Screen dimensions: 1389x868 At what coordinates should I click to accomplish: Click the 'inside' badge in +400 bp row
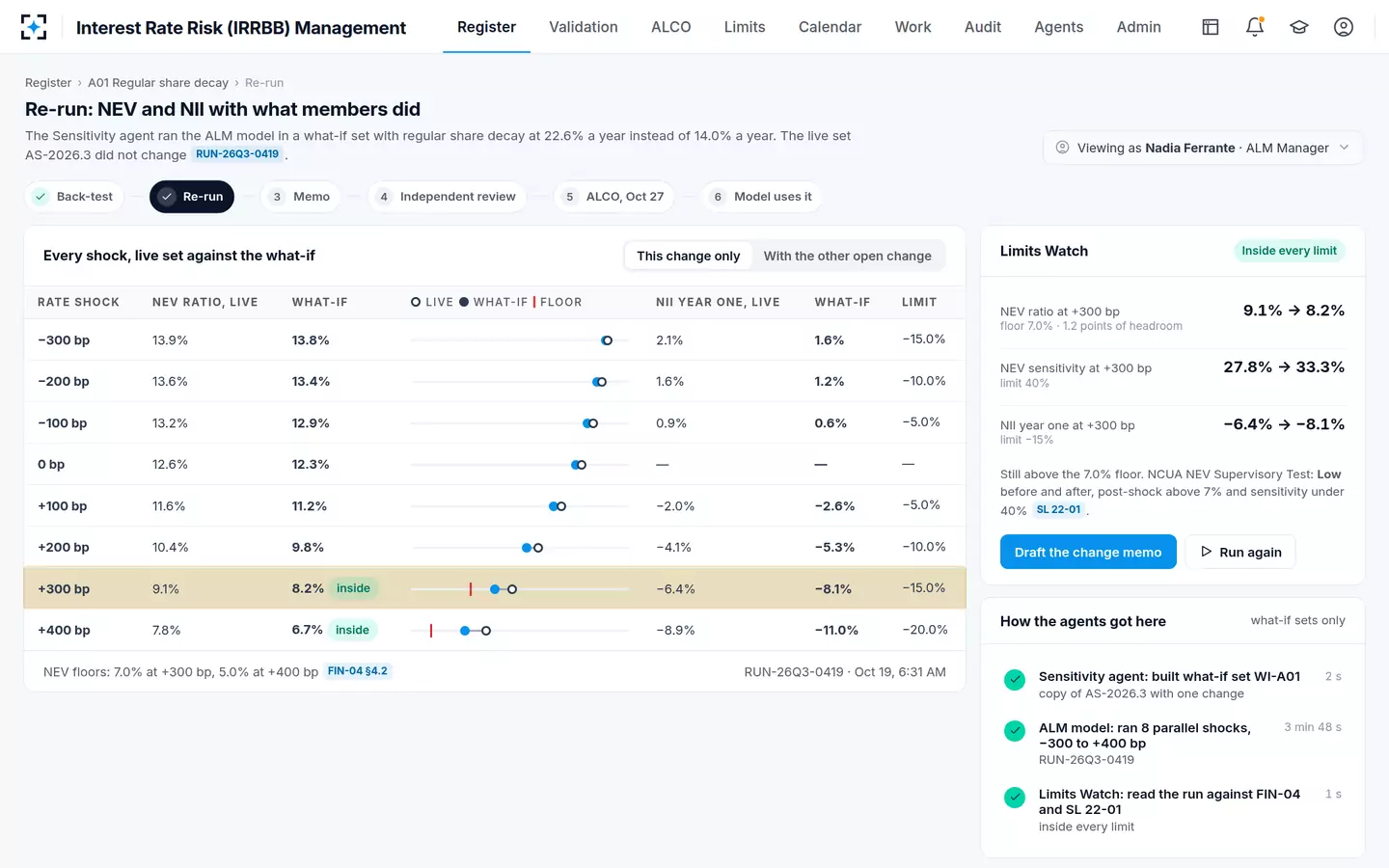pyautogui.click(x=352, y=630)
